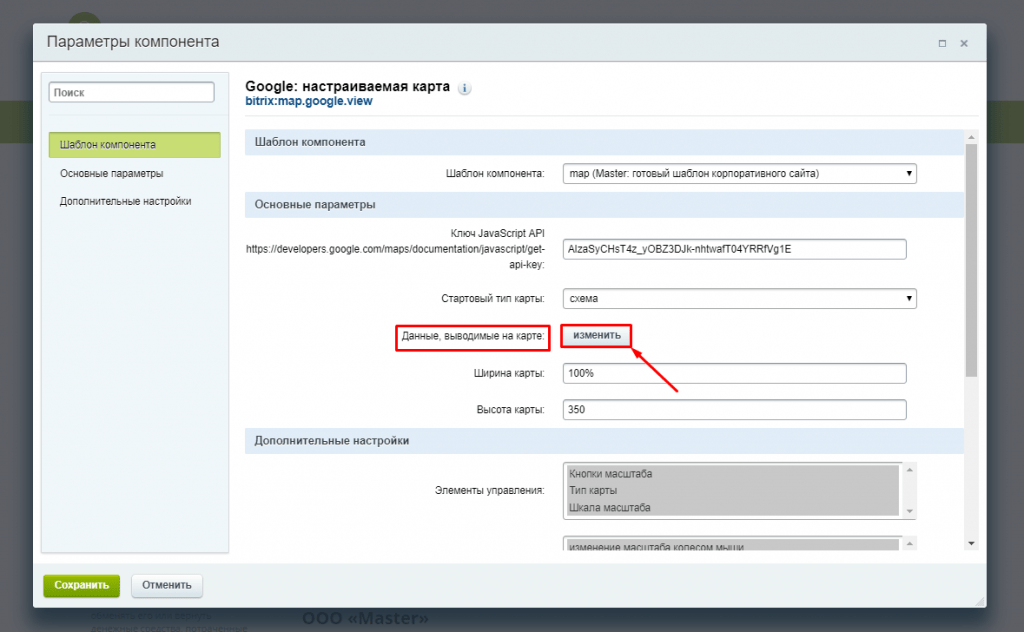1024x632 pixels.
Task: Expand the starting map type dropdown
Action: [739, 298]
